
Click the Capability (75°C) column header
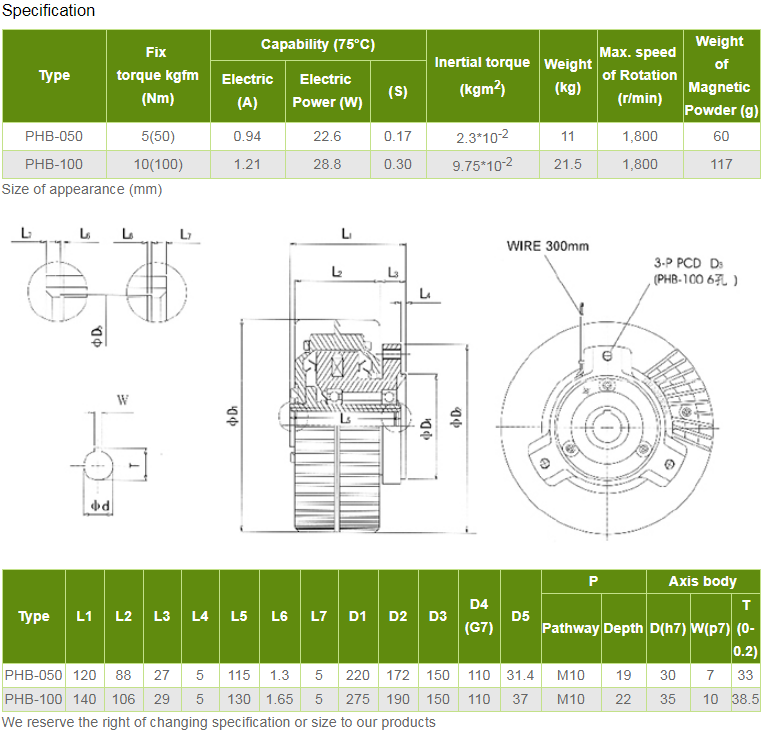[318, 45]
